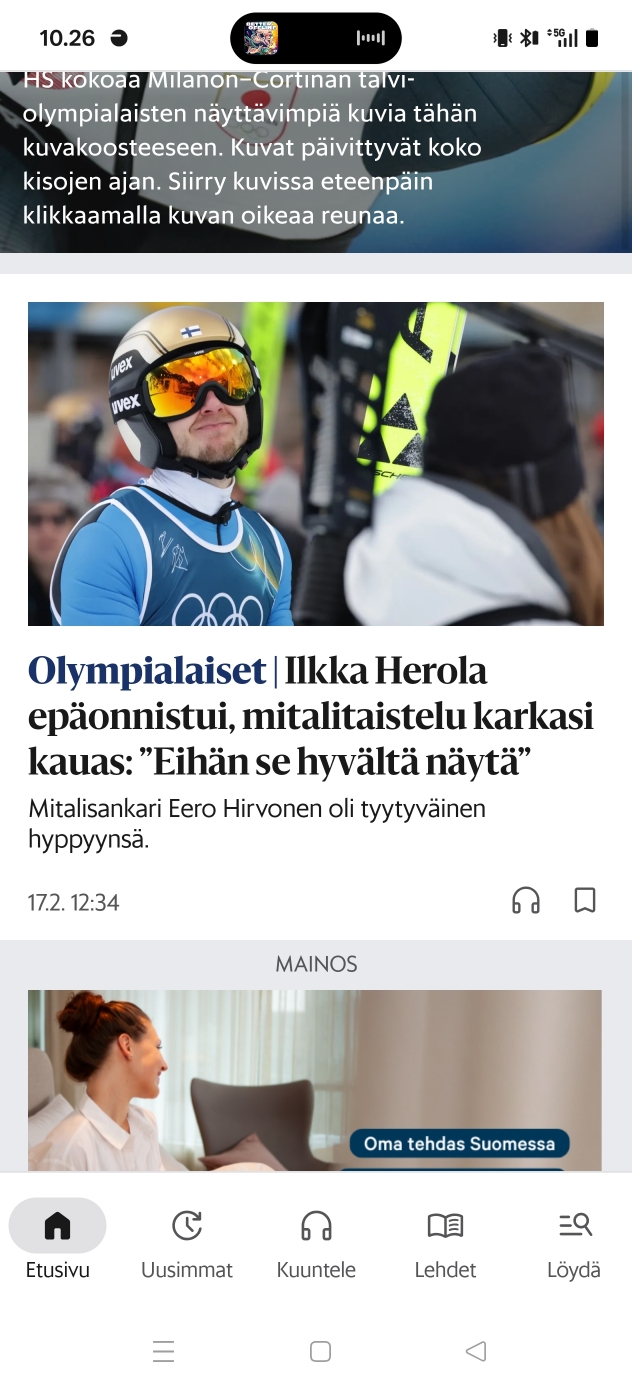
Task: Tap the open book Lehdet icon
Action: (x=445, y=1225)
